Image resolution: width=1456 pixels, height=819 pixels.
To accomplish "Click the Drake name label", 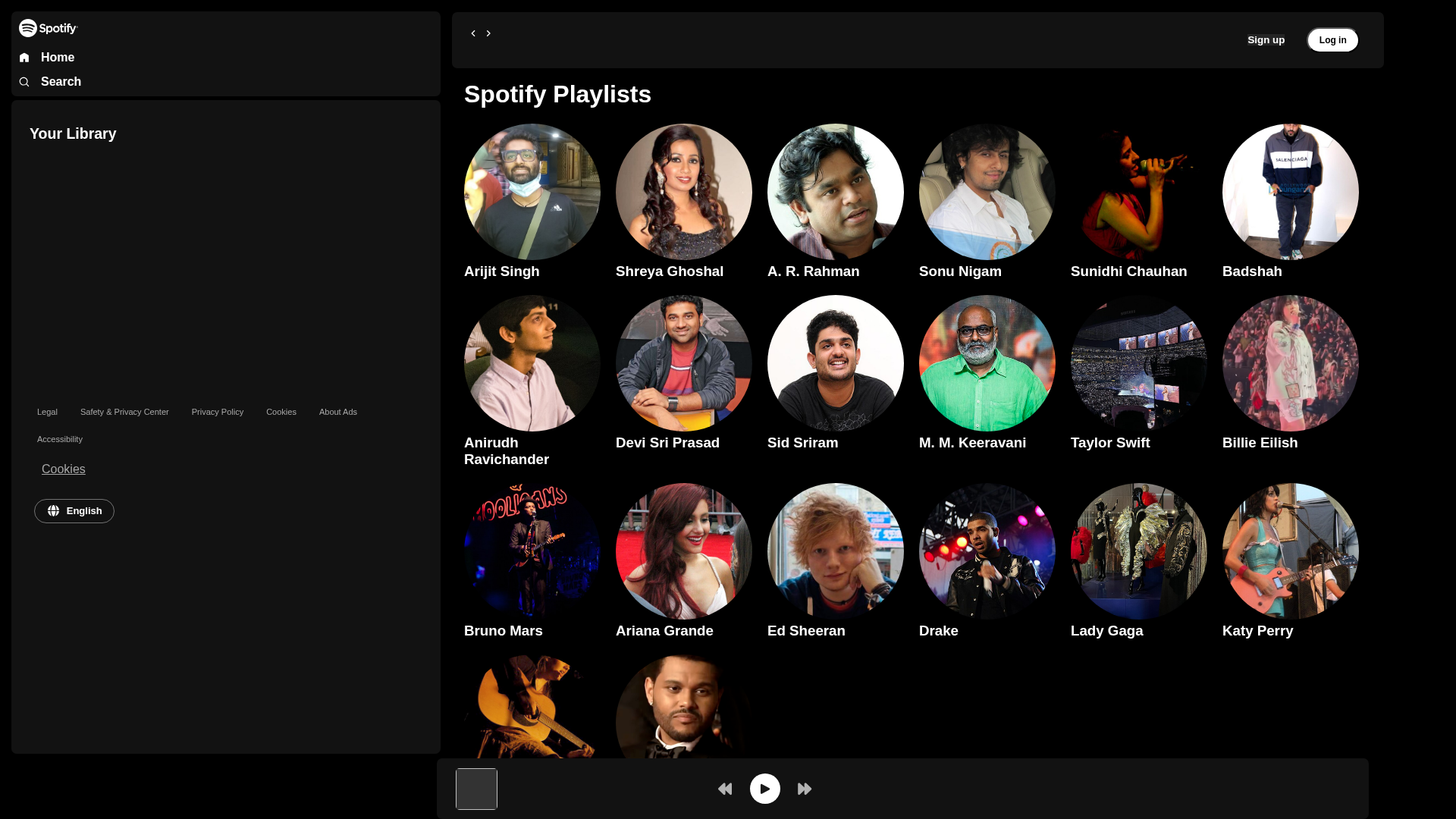I will click(x=939, y=631).
